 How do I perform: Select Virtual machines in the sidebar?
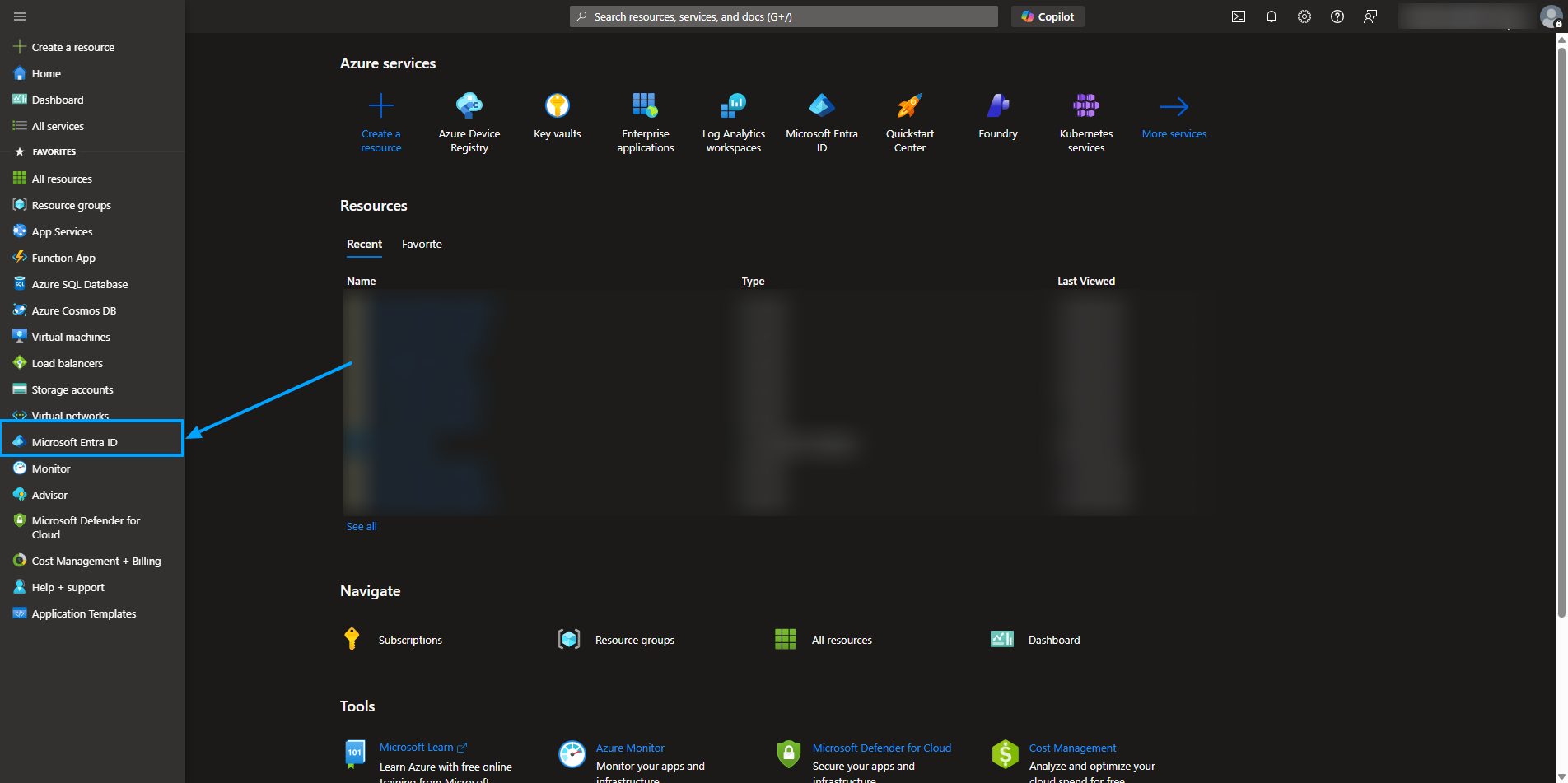coord(70,336)
